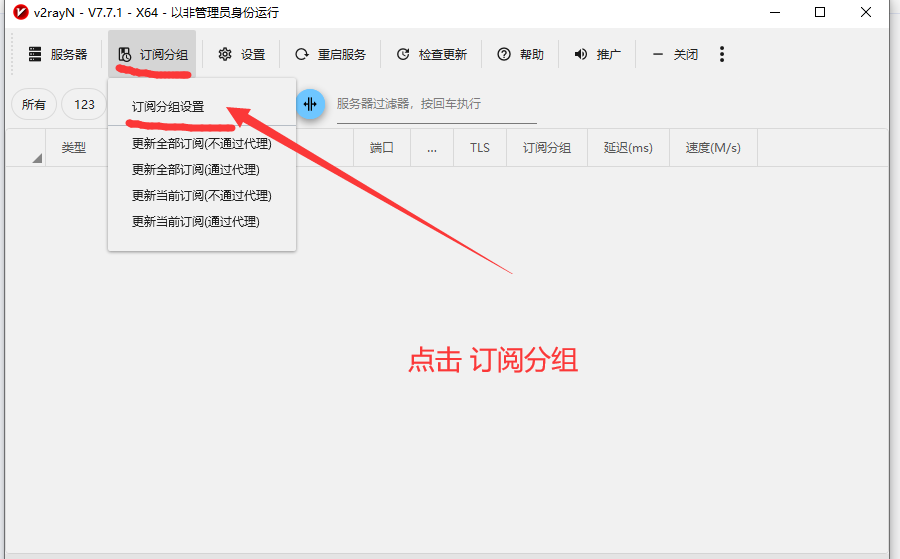Open the three-dot overflow toolbar menu
Screen dimensions: 900x559
[722, 54]
